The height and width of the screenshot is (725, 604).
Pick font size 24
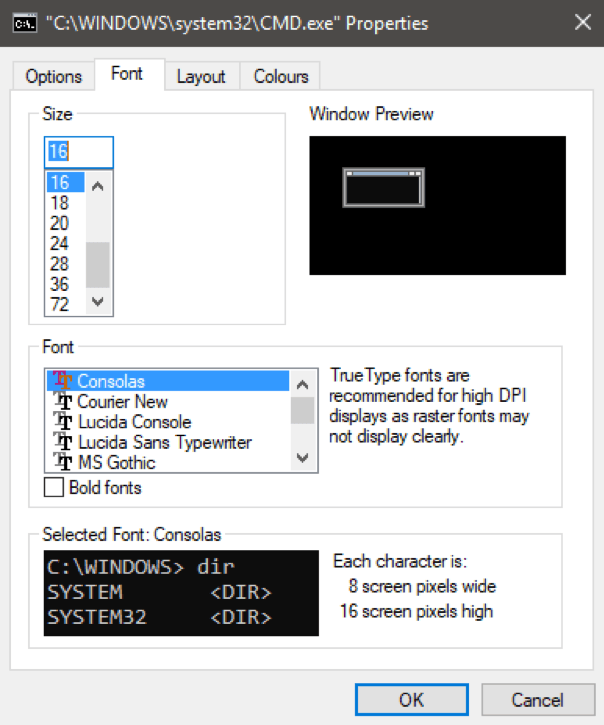[x=65, y=243]
